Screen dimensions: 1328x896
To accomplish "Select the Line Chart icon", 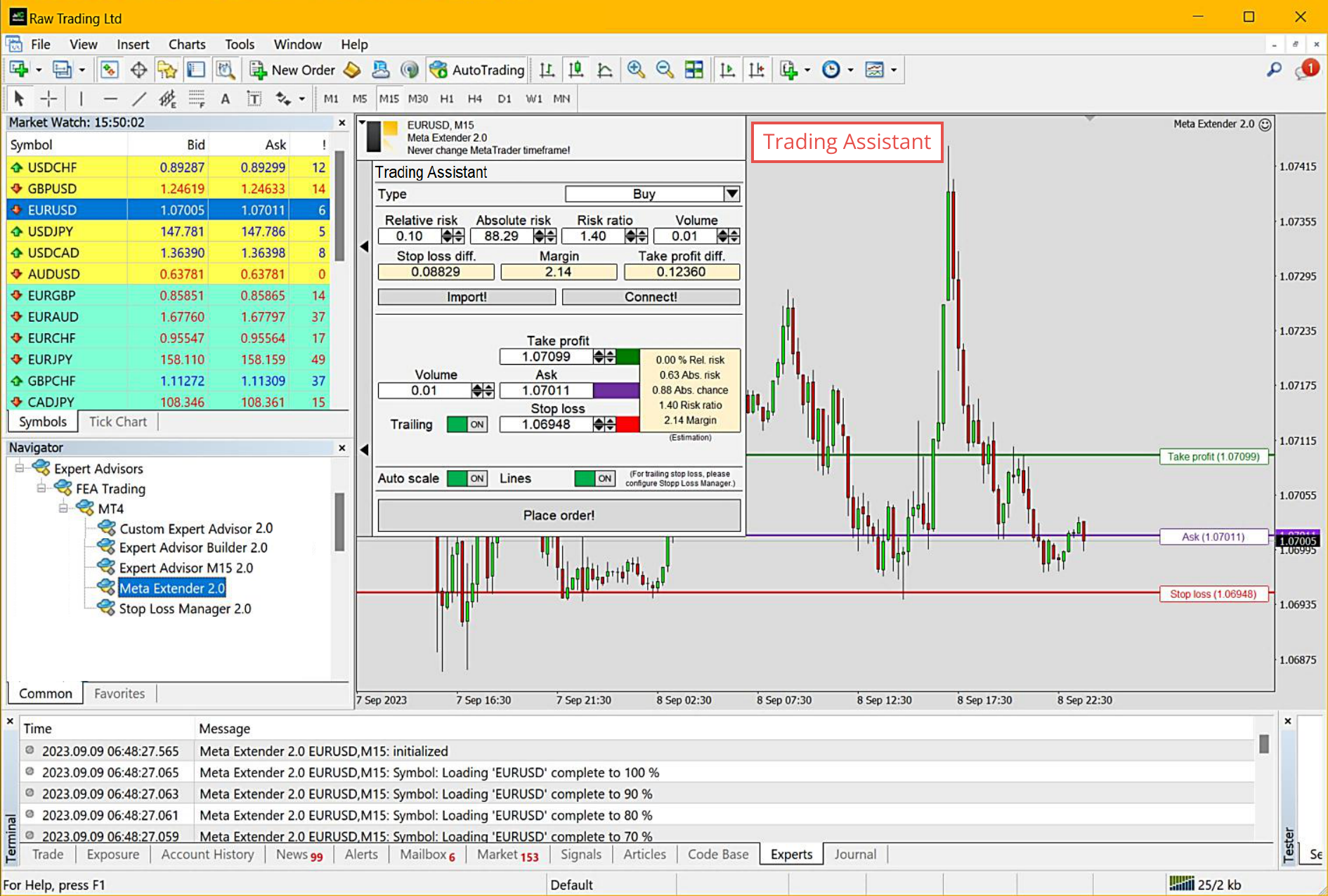I will pyautogui.click(x=604, y=70).
